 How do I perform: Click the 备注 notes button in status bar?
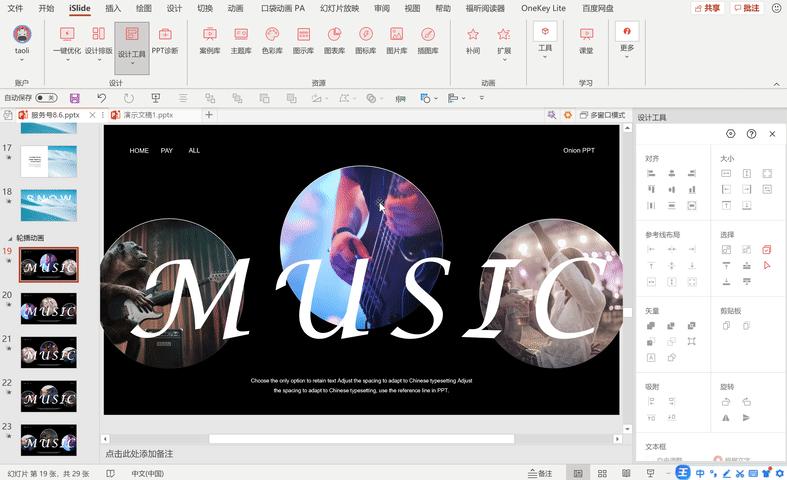click(x=540, y=473)
